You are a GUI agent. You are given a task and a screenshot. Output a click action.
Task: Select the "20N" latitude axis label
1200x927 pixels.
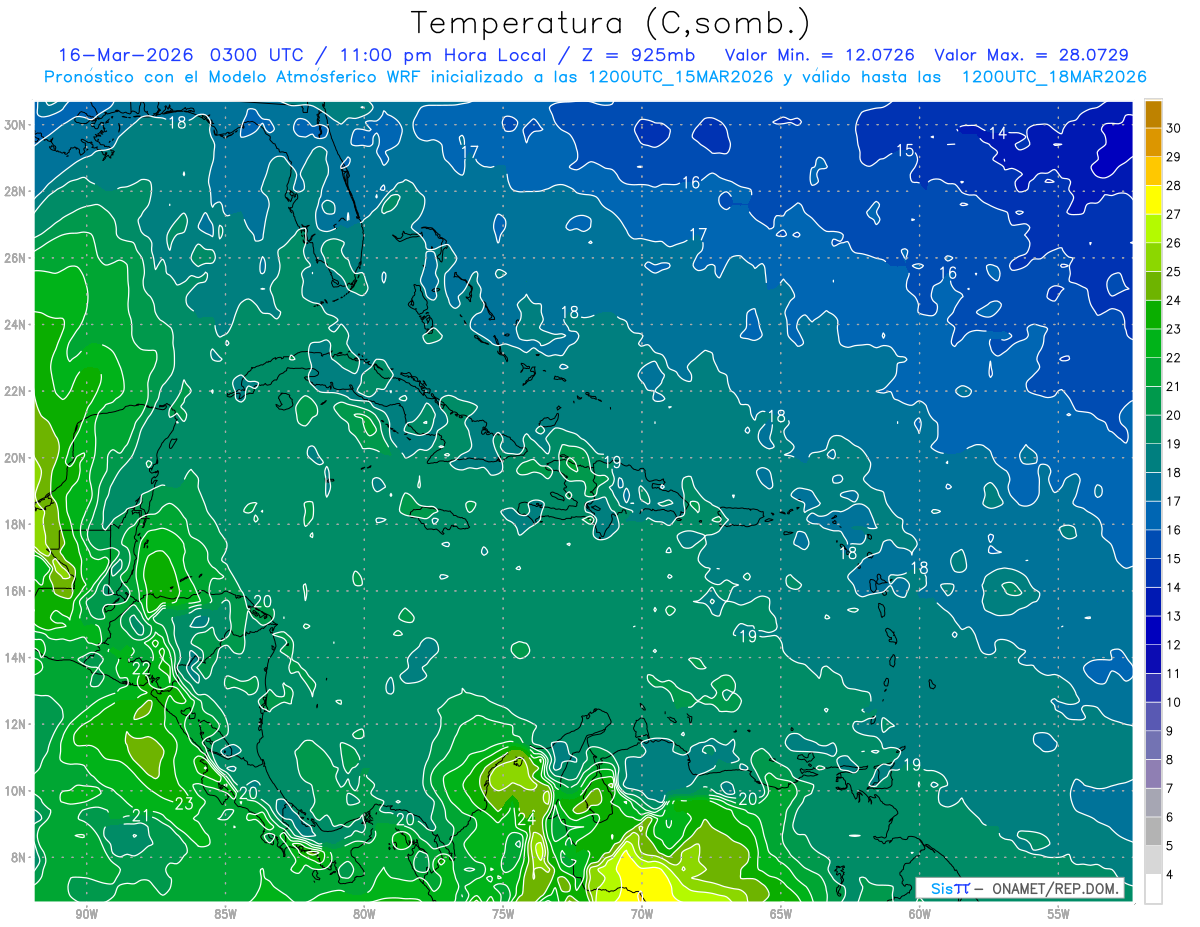pyautogui.click(x=16, y=458)
